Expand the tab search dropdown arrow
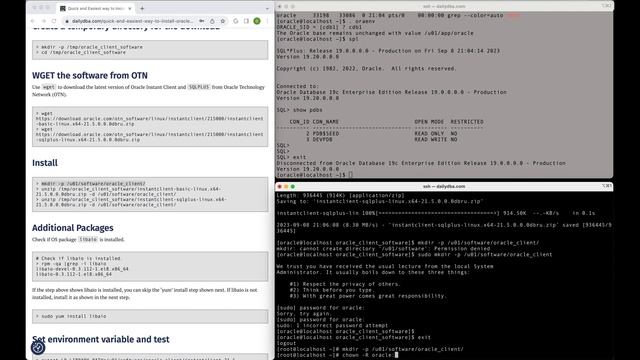 (x=267, y=8)
